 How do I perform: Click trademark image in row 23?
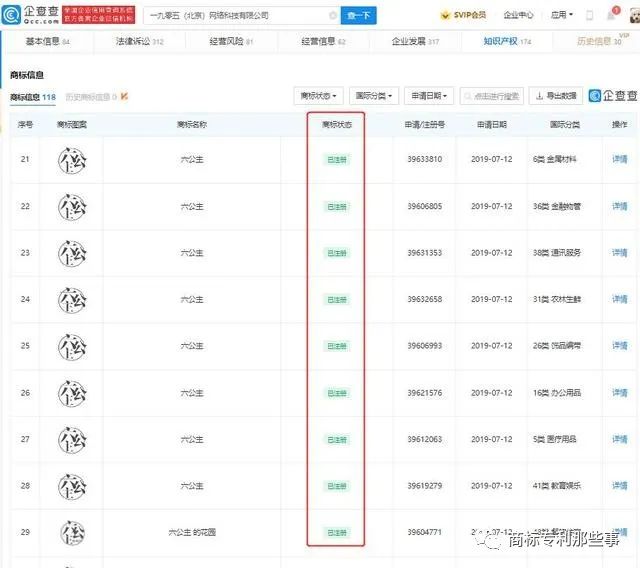point(72,253)
